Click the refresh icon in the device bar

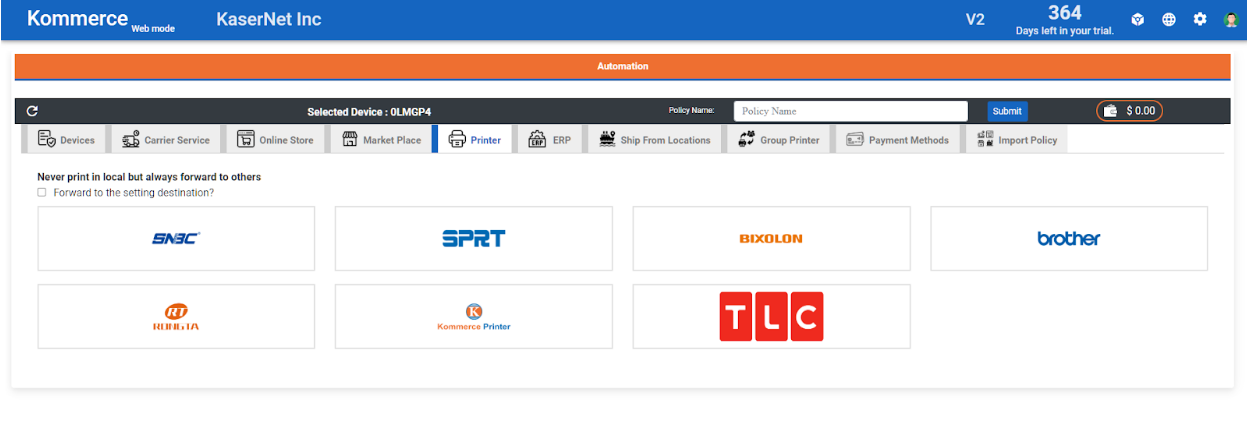[x=32, y=111]
